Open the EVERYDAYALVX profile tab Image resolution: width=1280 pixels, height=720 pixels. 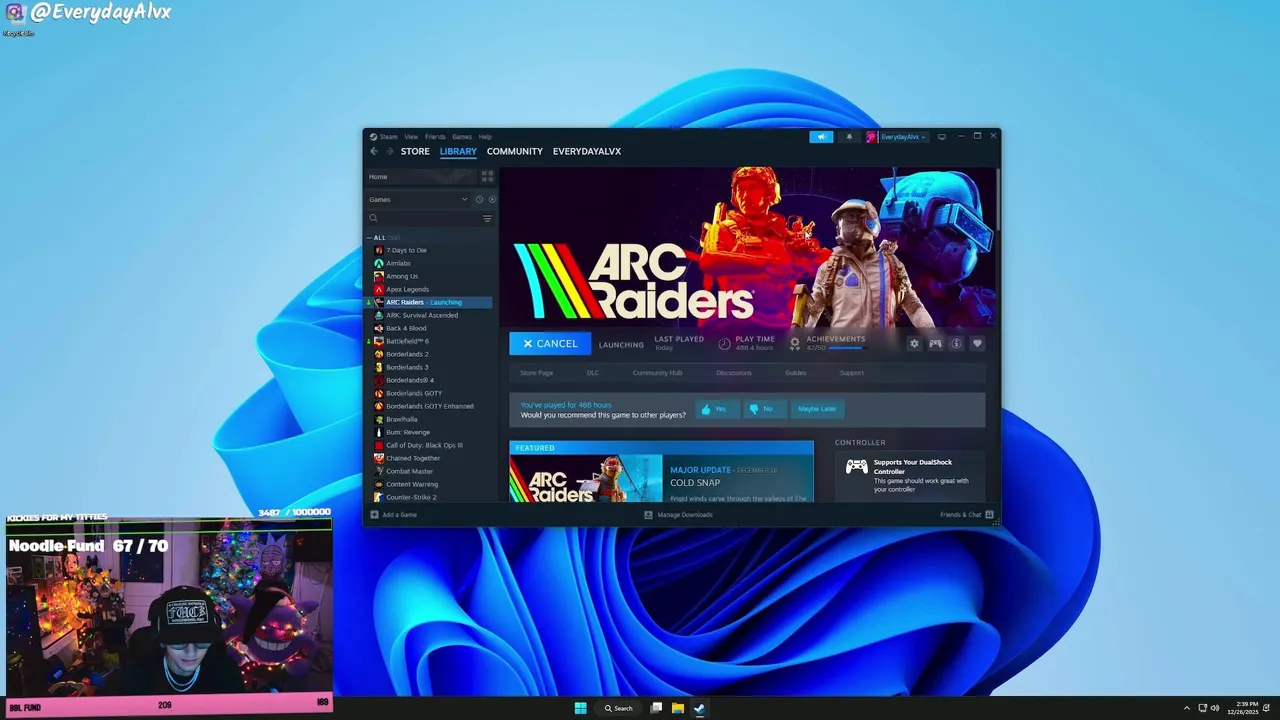point(587,152)
